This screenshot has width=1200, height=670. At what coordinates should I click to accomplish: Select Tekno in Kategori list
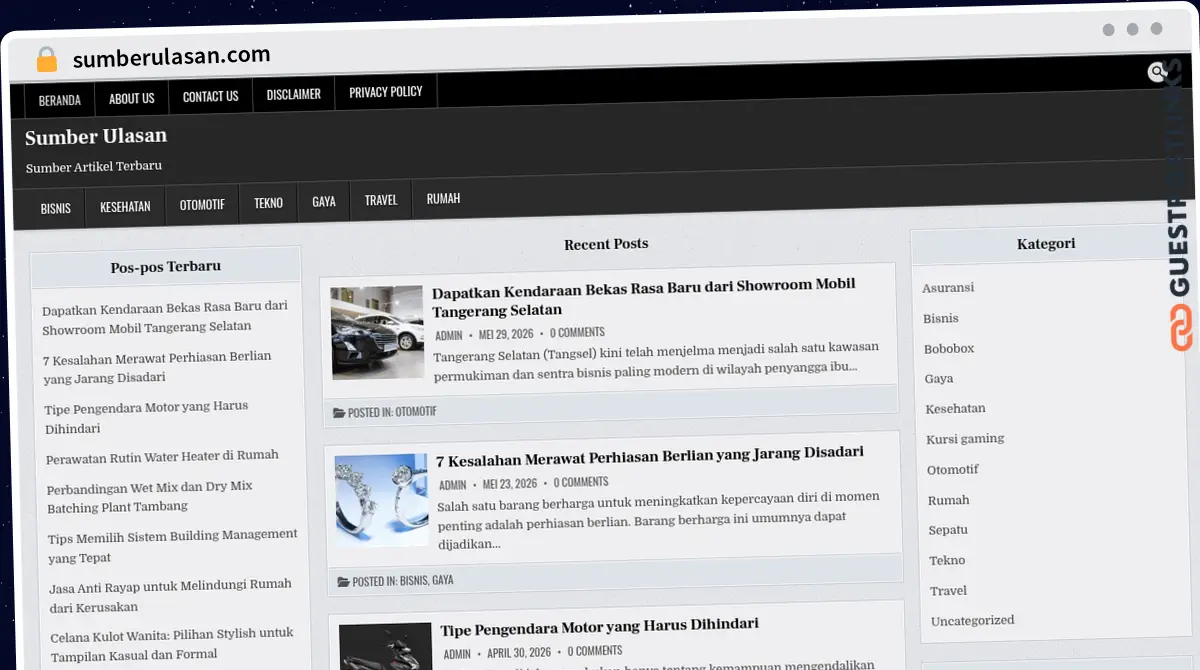point(947,560)
